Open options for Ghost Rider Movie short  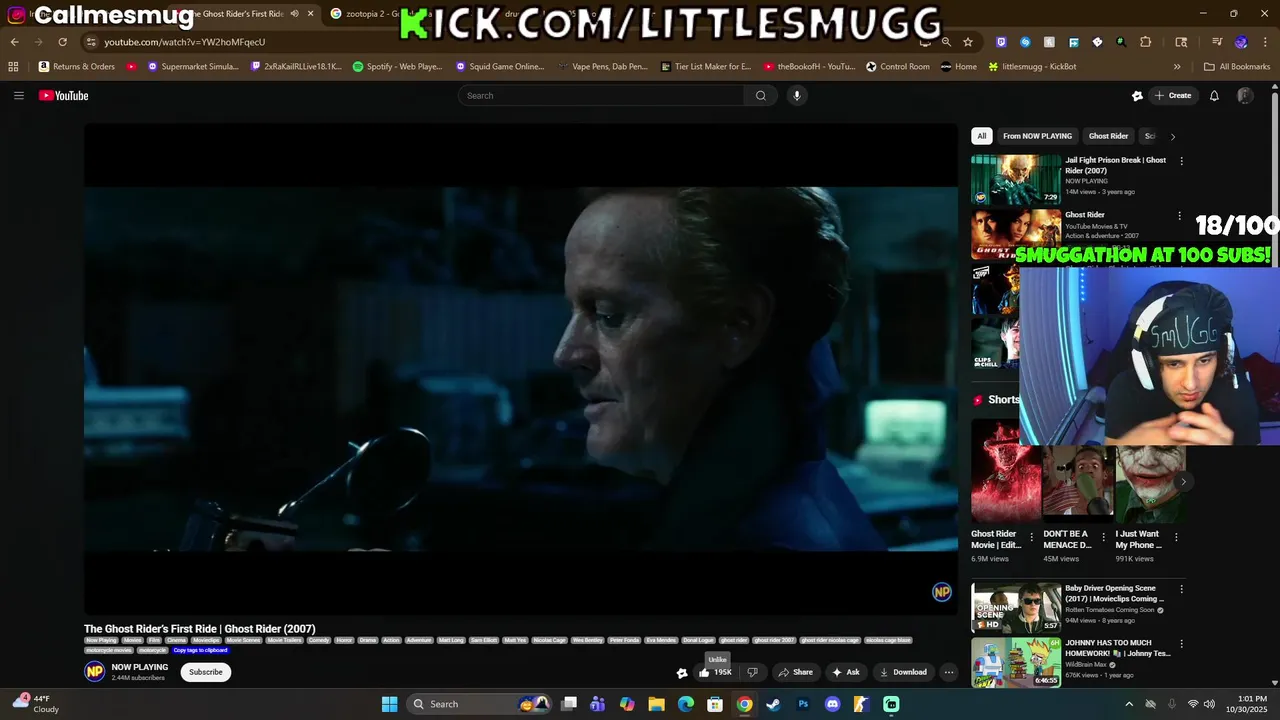point(1032,537)
